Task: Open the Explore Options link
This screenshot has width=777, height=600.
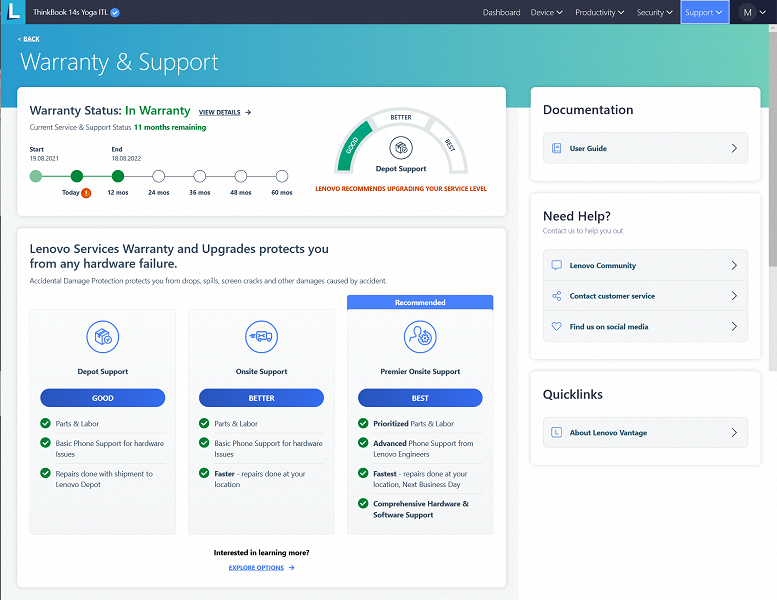Action: (256, 568)
